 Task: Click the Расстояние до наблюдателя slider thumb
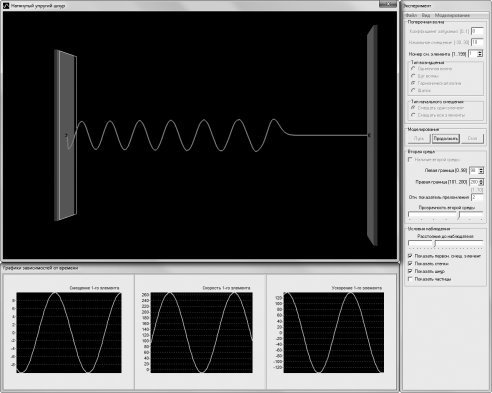(x=435, y=243)
